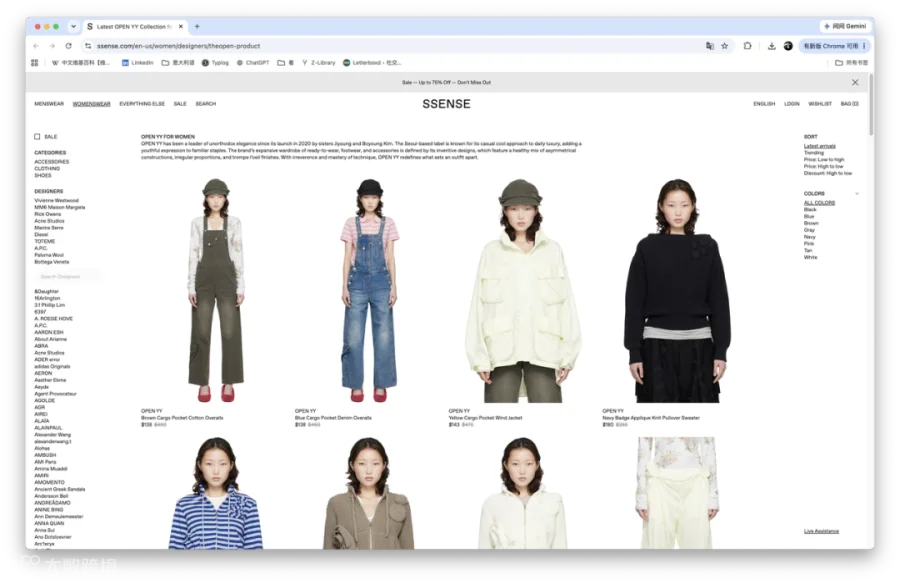Click the Gemini button in the tab strip
This screenshot has height=583, width=900.
coord(845,26)
